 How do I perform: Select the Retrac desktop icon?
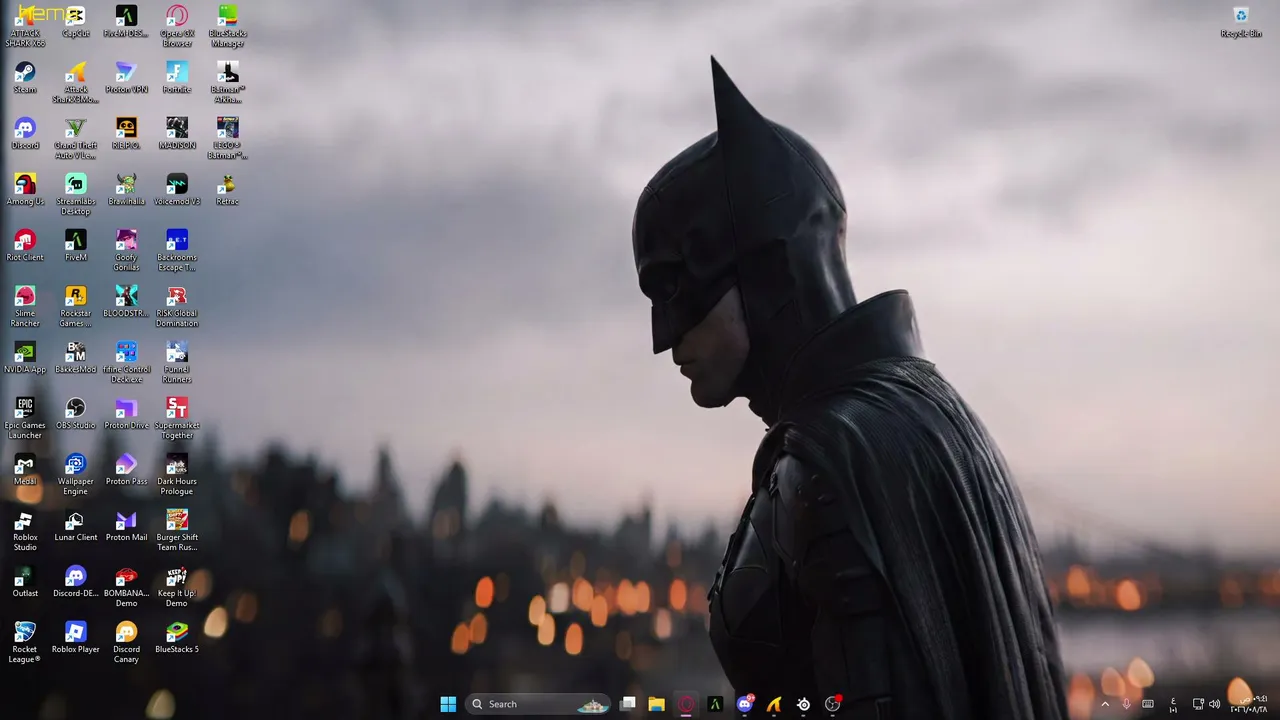(x=228, y=190)
